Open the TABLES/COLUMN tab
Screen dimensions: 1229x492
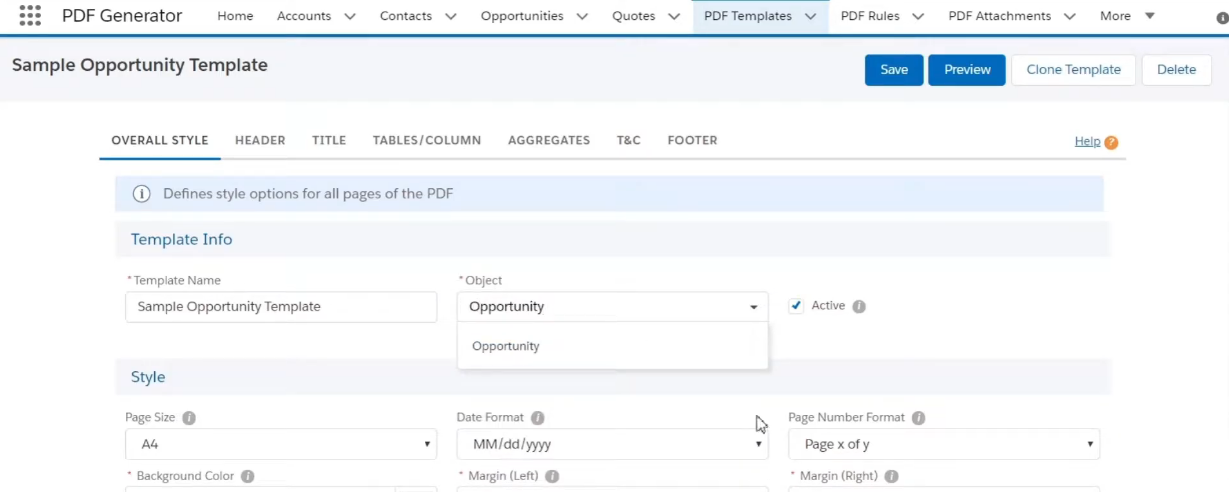[427, 140]
